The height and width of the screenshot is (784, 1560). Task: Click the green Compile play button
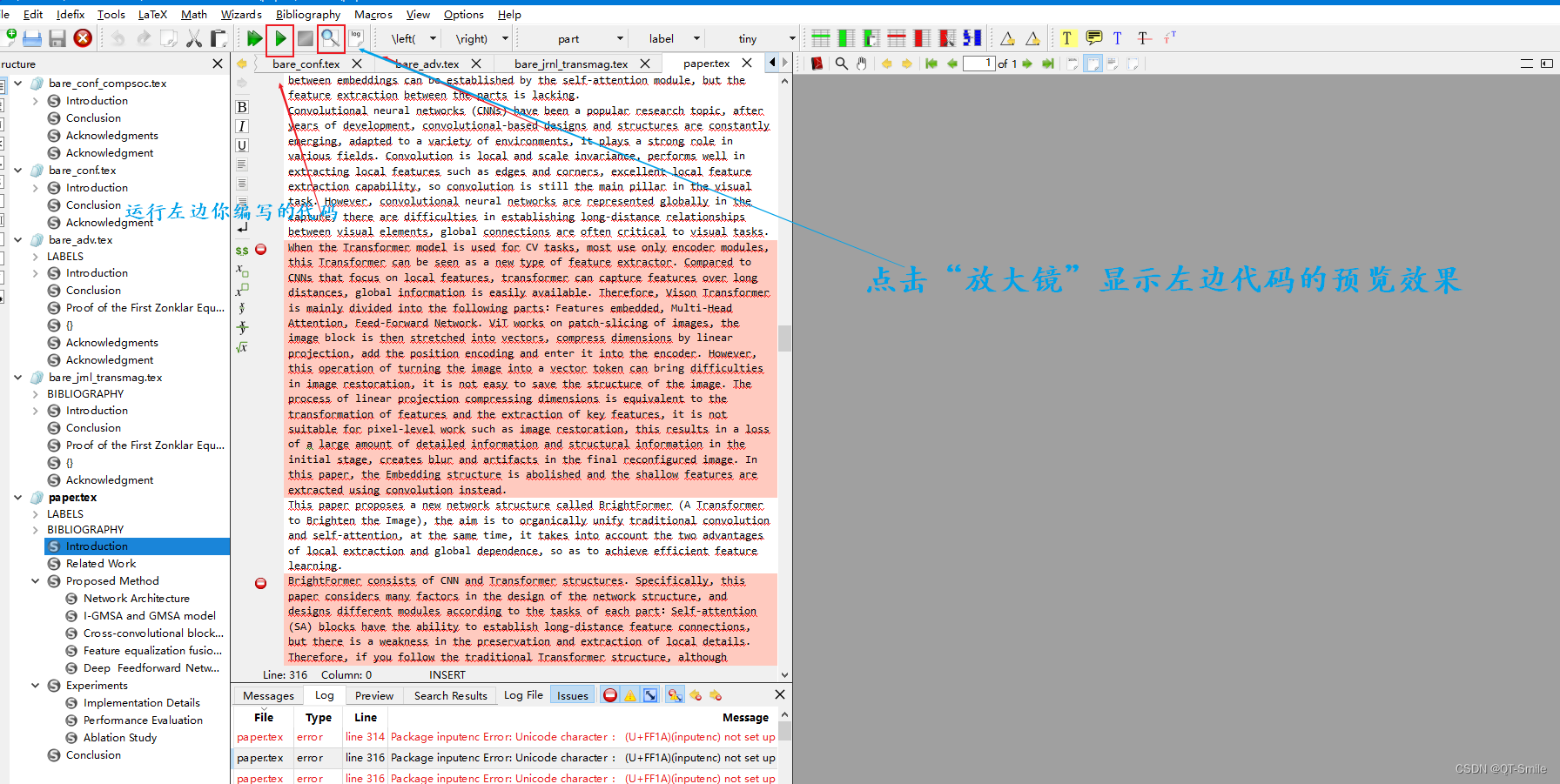click(x=280, y=38)
